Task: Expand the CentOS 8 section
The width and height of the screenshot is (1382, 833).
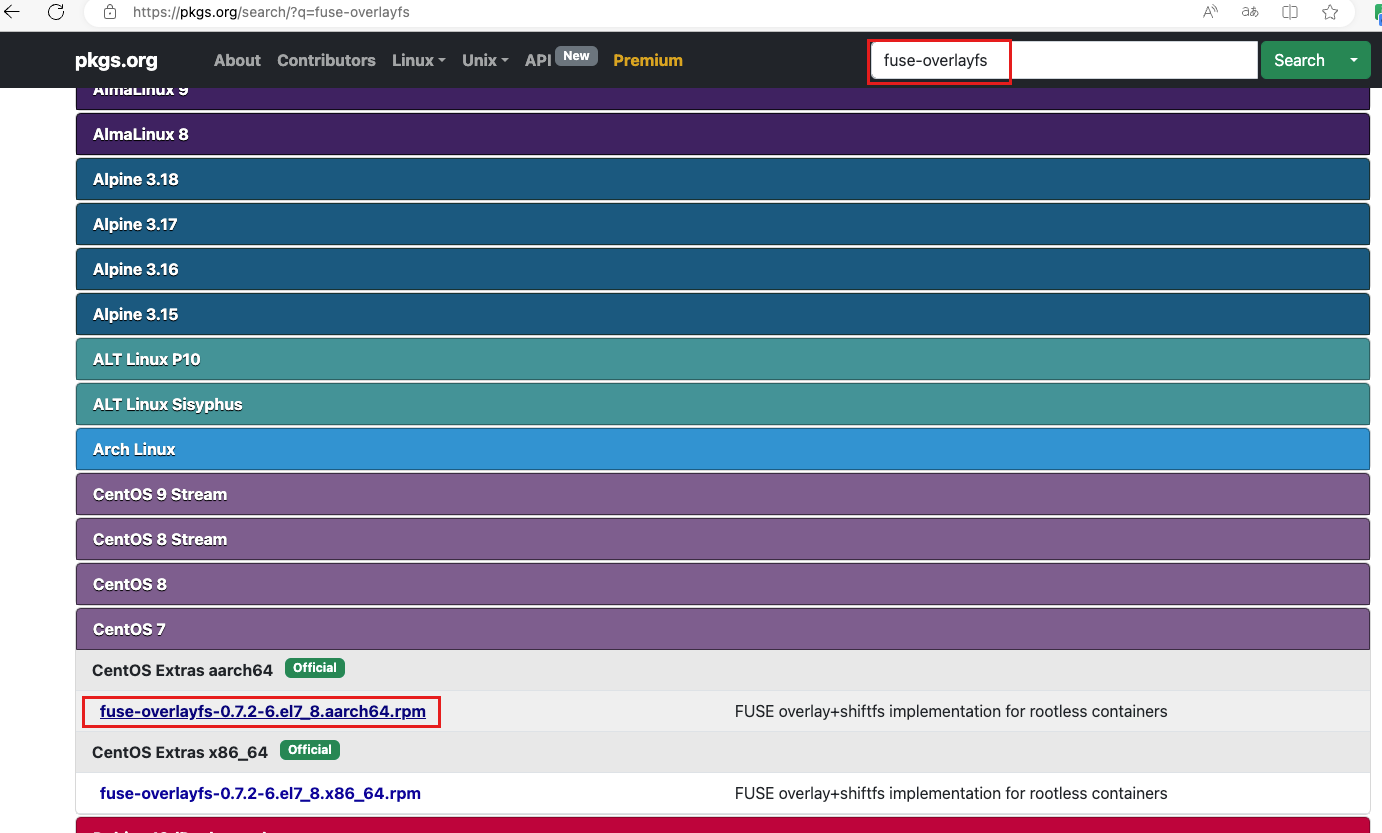Action: (722, 584)
